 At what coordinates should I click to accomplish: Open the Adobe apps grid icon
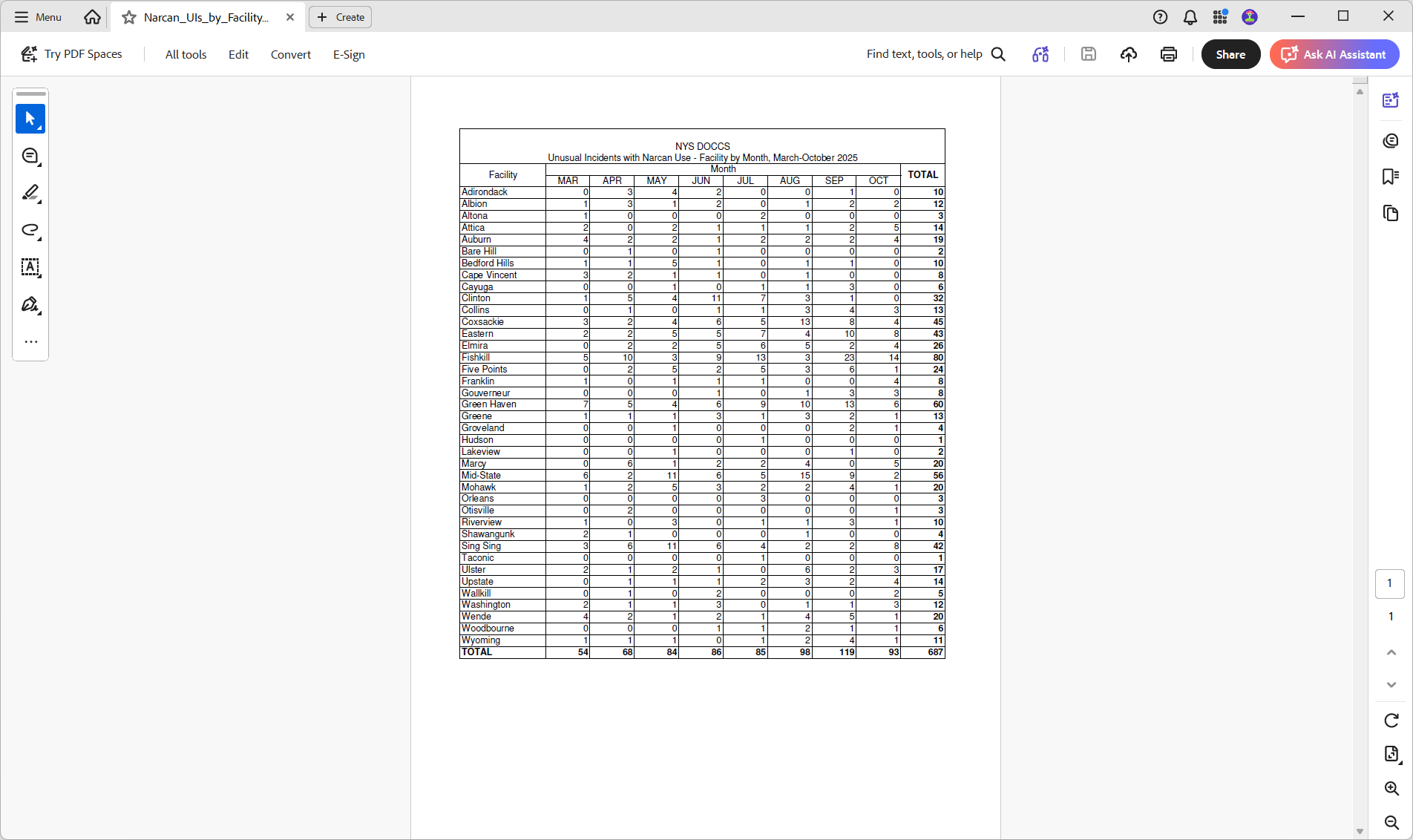click(1220, 16)
